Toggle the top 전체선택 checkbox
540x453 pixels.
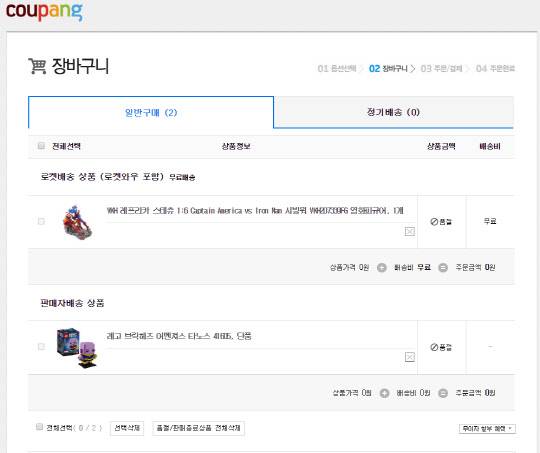coord(41,146)
